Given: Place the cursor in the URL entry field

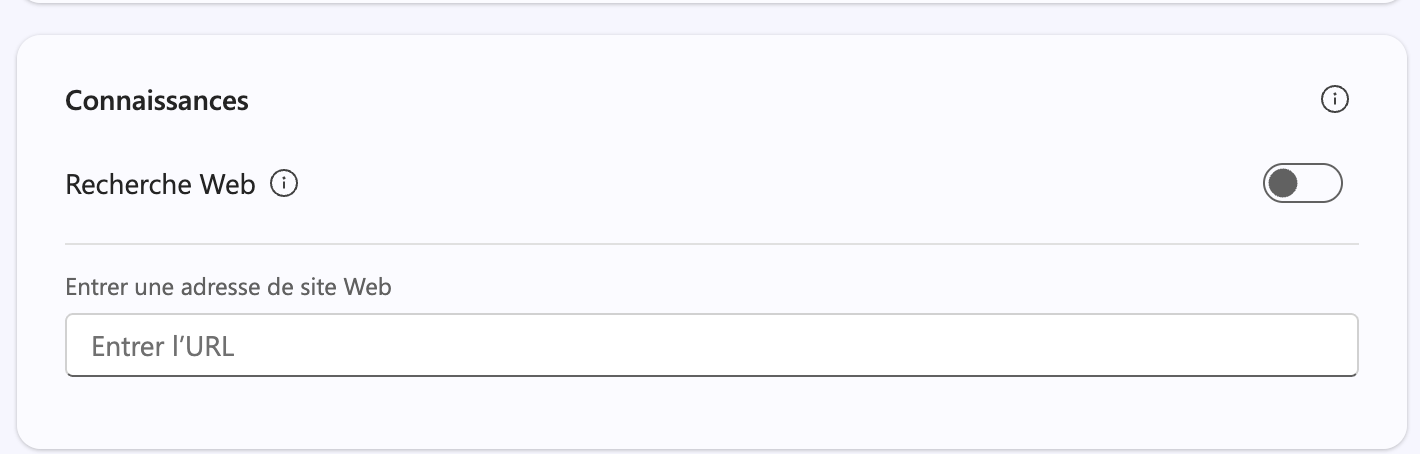Looking at the screenshot, I should pos(711,346).
